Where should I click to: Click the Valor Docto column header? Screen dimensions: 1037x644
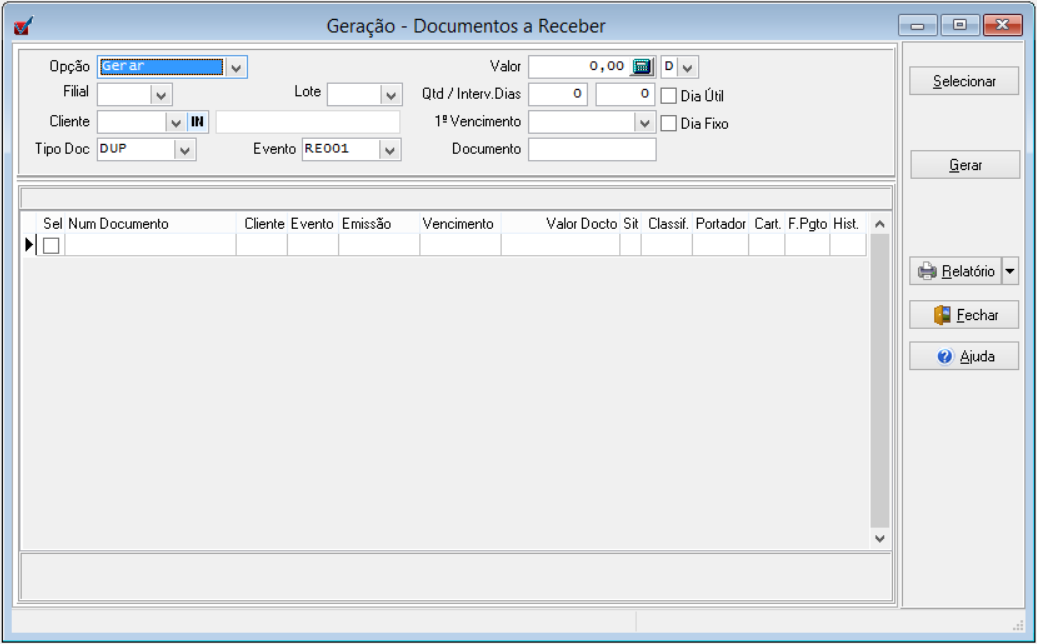click(x=580, y=224)
